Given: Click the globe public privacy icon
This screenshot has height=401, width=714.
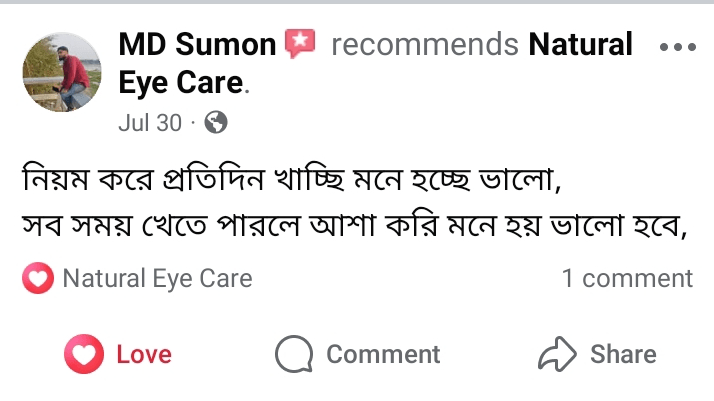Looking at the screenshot, I should 215,123.
